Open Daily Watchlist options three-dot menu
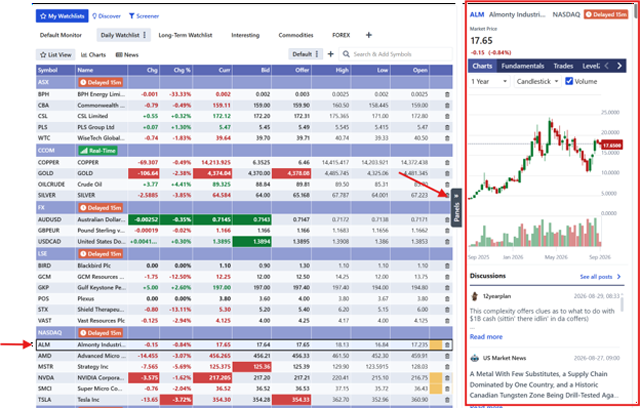The height and width of the screenshot is (408, 640). pos(144,35)
